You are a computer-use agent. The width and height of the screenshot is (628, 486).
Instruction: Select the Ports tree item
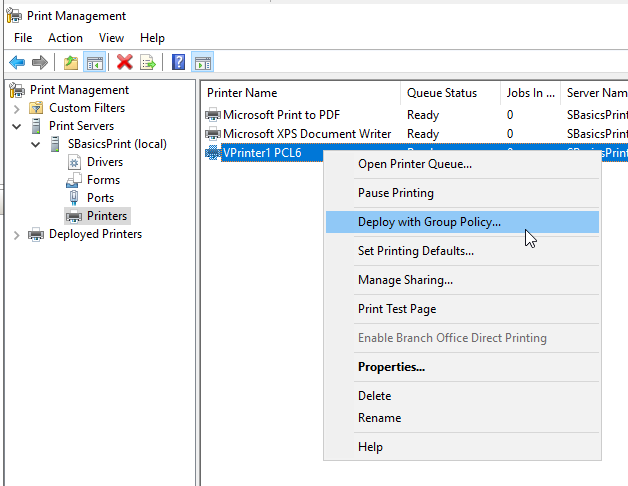[x=101, y=198]
